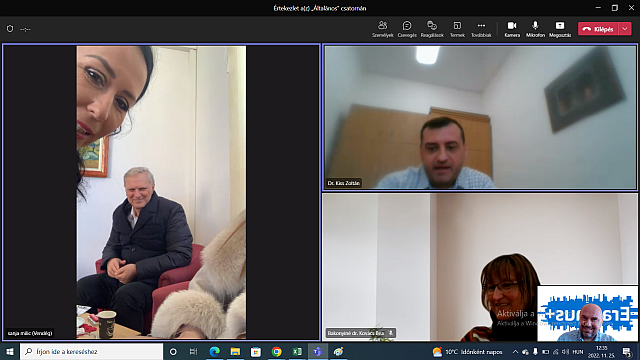Screen dimensions: 640x360
Task: Toggle the Mikrofon mute
Action: coord(535,29)
